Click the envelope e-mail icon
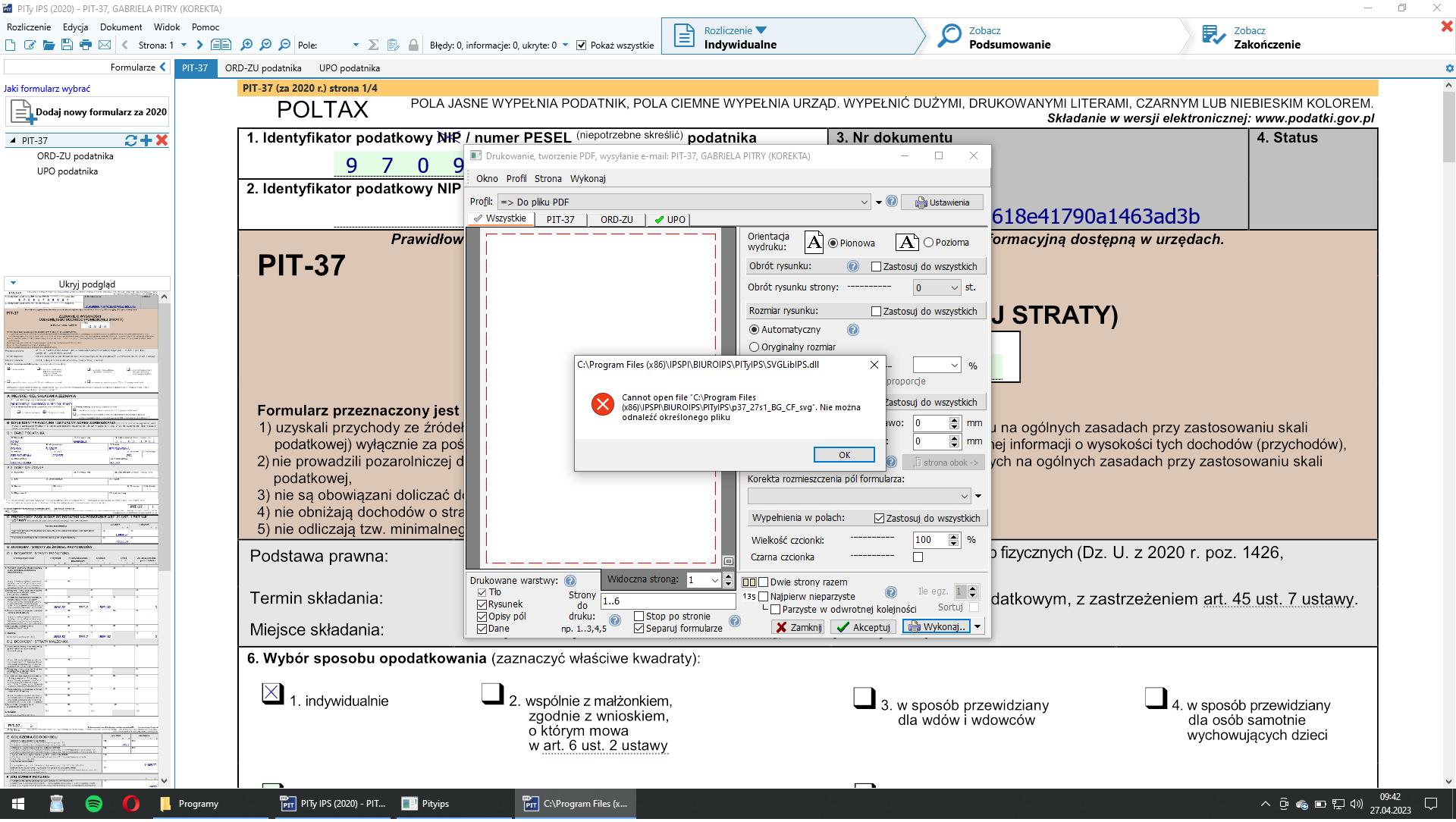The width and height of the screenshot is (1456, 822). (x=105, y=45)
